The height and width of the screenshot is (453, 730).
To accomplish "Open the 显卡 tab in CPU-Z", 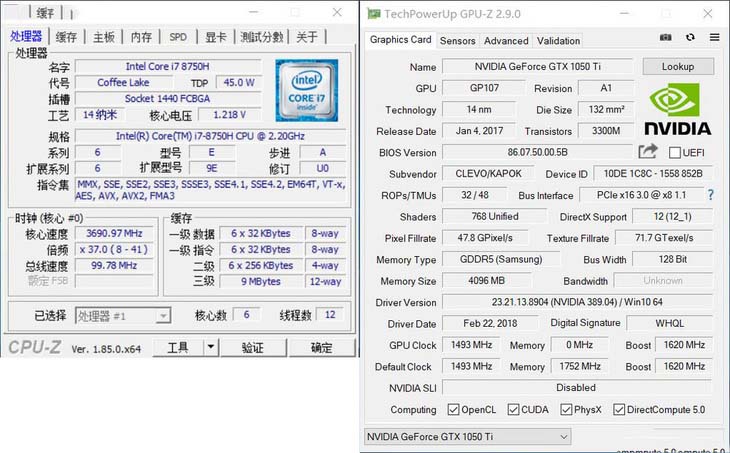I will (216, 37).
